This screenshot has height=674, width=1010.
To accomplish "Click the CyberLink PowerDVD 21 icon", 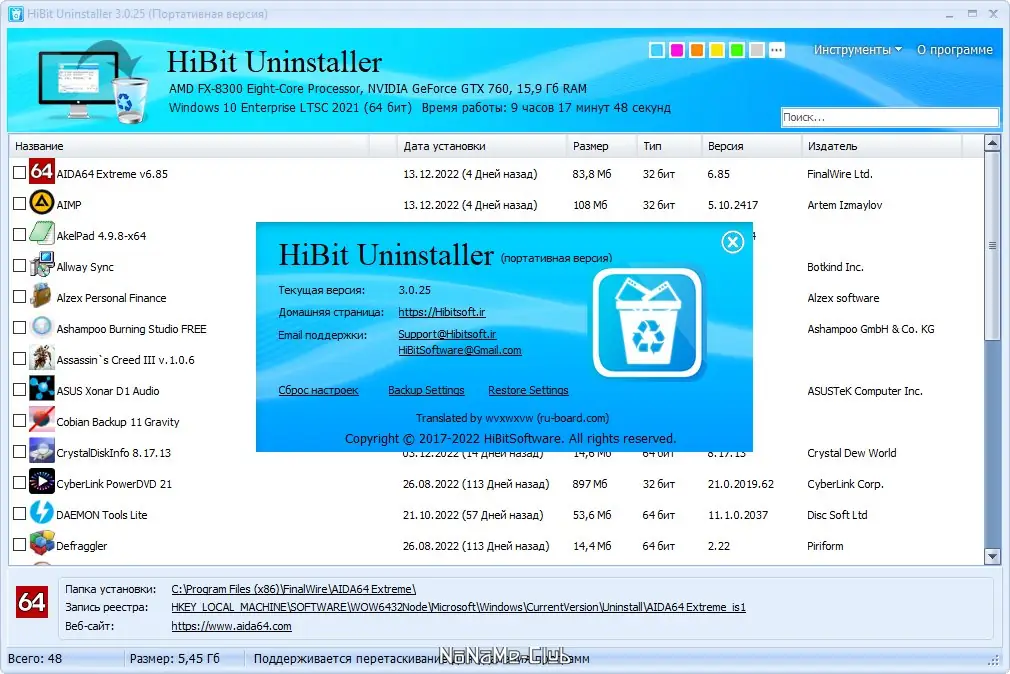I will [42, 482].
